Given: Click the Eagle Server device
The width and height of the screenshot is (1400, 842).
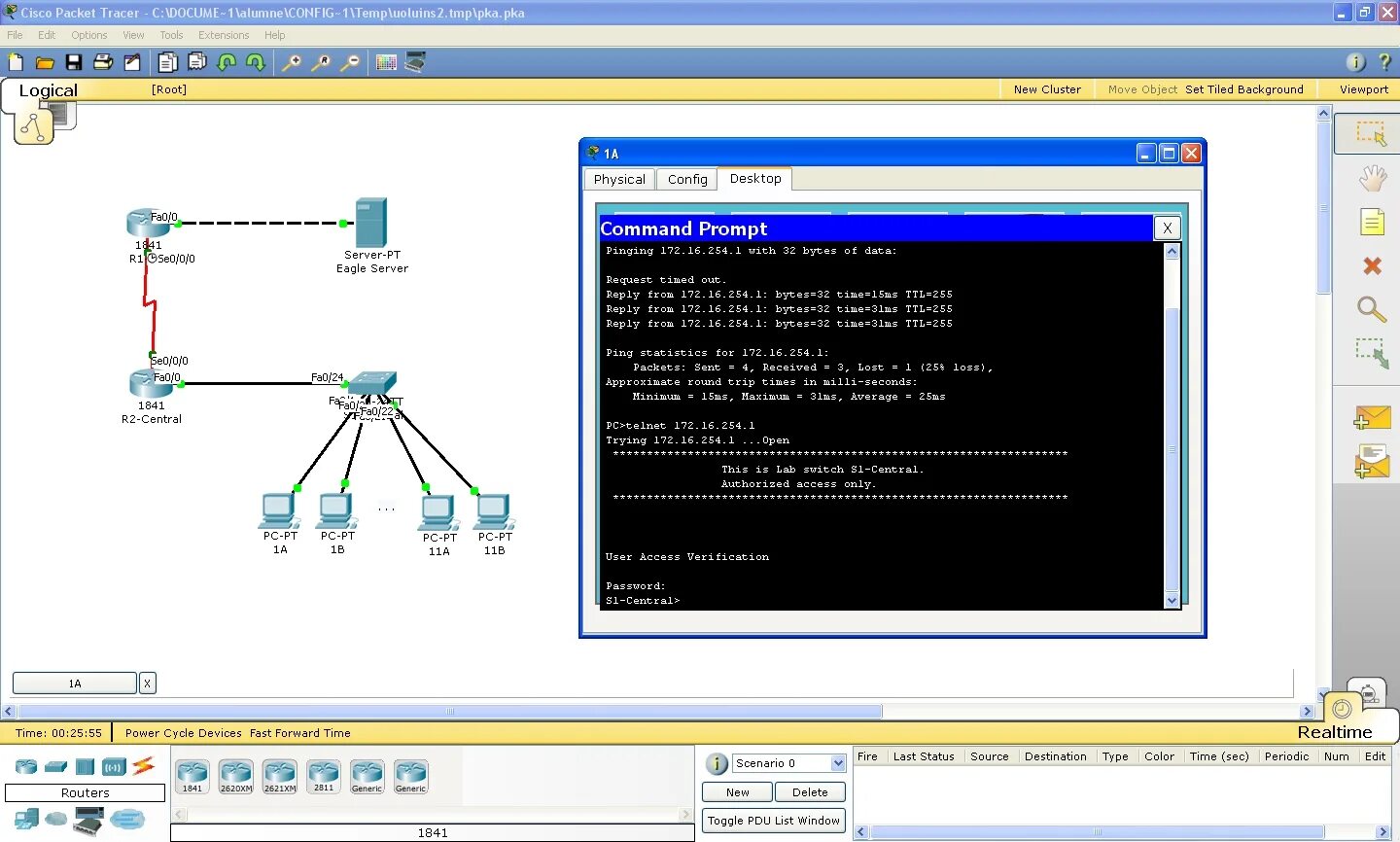Looking at the screenshot, I should tap(371, 224).
